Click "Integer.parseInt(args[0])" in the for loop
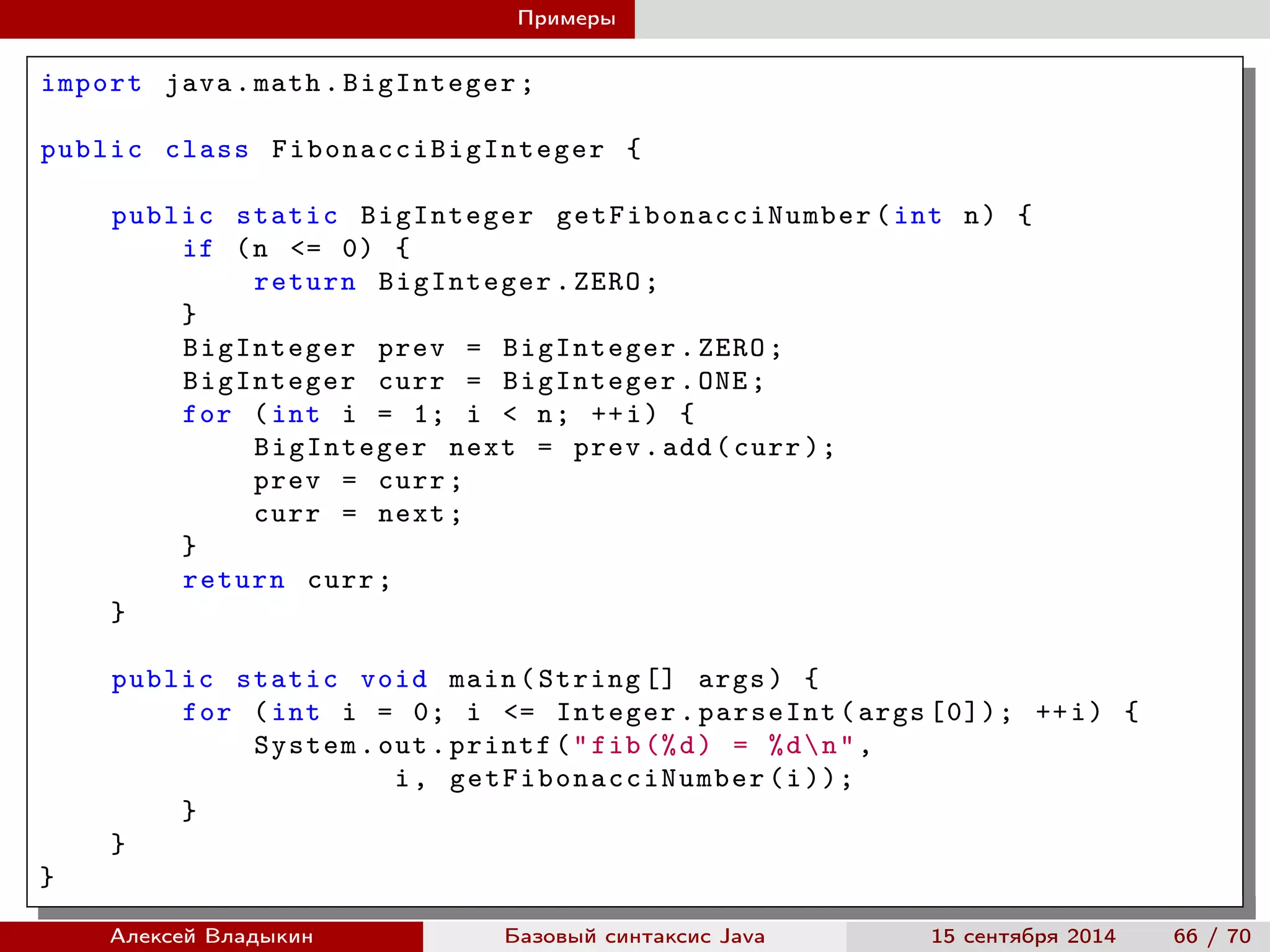Screen dimensions: 1270x952 pyautogui.click(x=775, y=712)
